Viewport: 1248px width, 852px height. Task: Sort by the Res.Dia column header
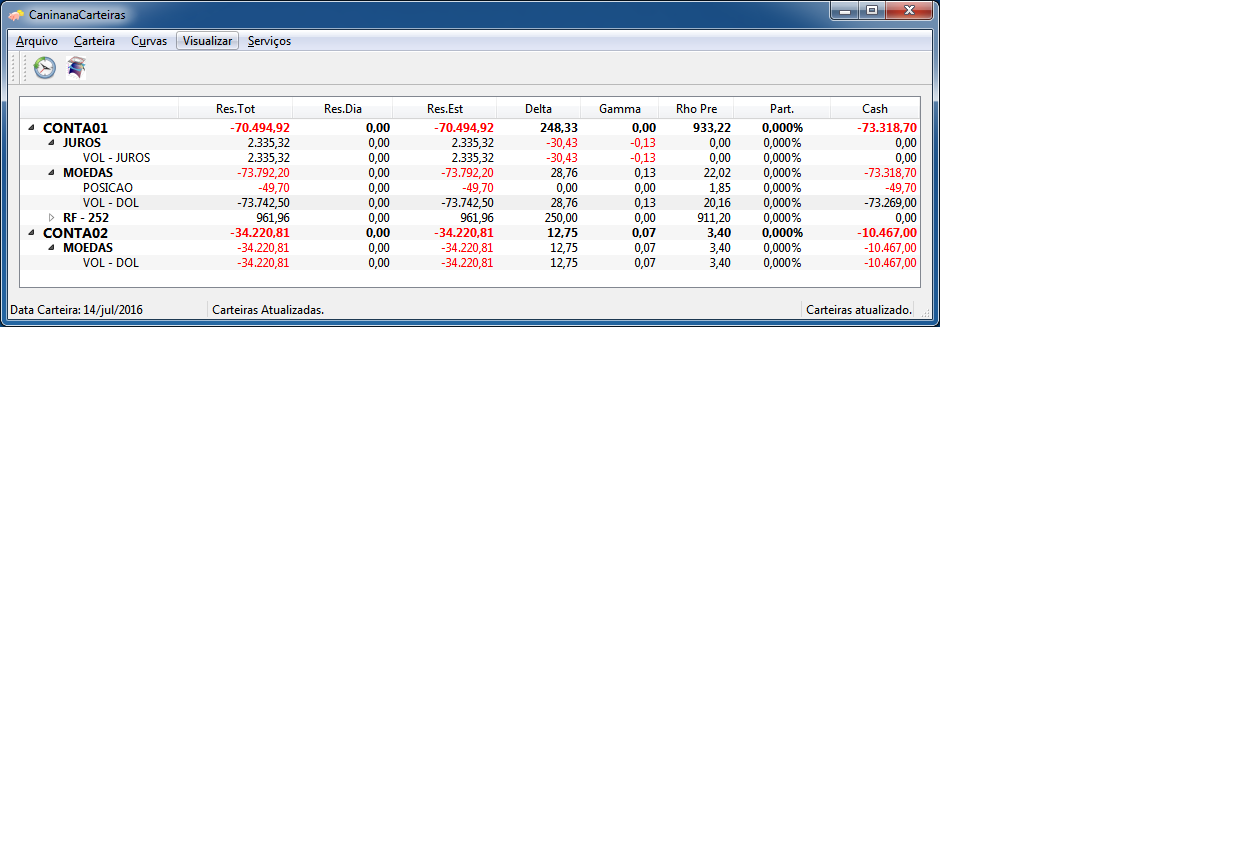point(343,108)
